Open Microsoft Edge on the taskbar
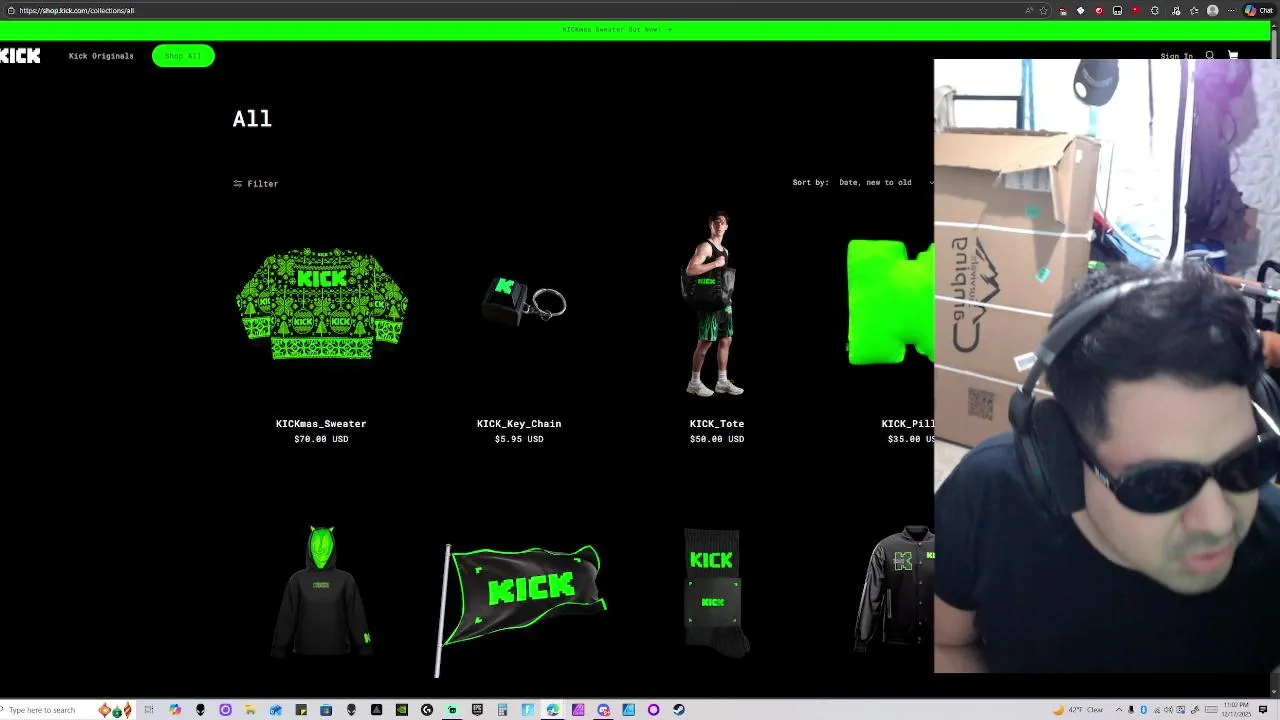This screenshot has width=1280, height=720. pos(552,710)
